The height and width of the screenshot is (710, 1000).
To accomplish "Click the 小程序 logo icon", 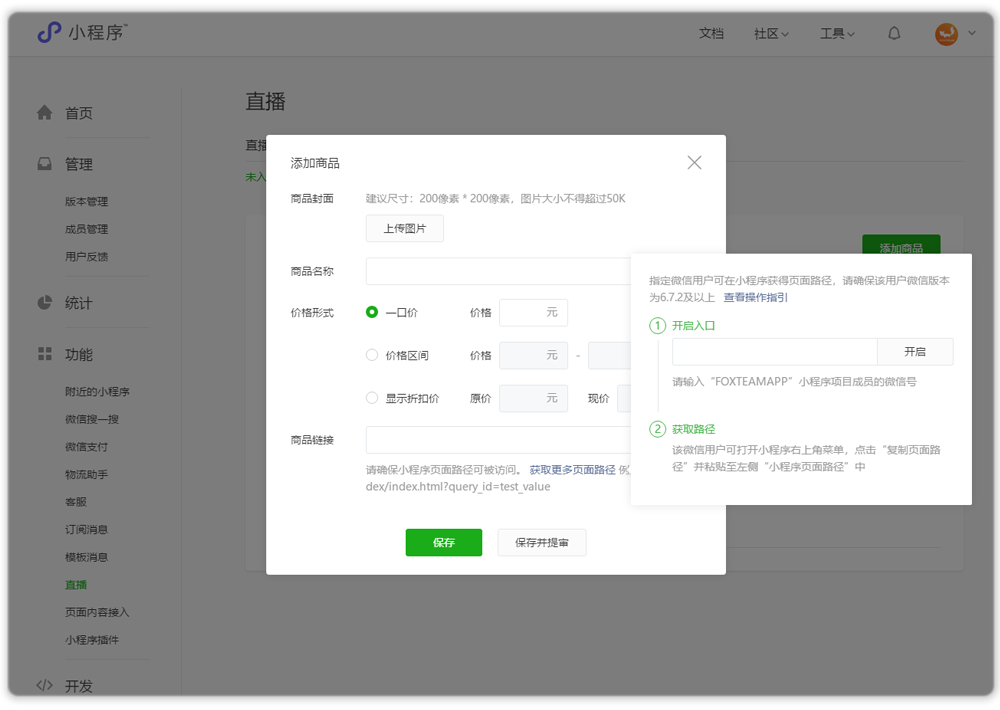I will pos(49,33).
